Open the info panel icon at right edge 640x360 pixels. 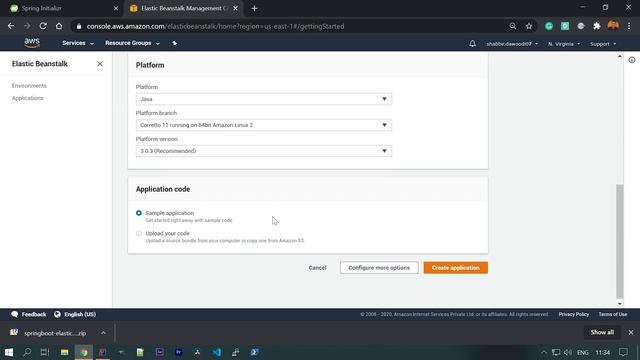(x=632, y=60)
